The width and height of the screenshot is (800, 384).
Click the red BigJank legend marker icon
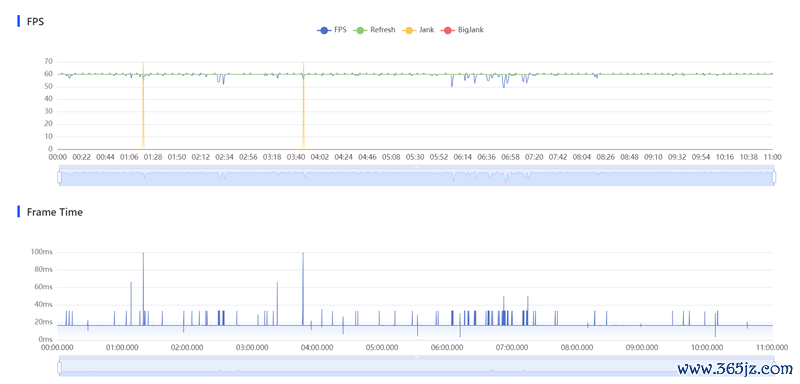(447, 30)
